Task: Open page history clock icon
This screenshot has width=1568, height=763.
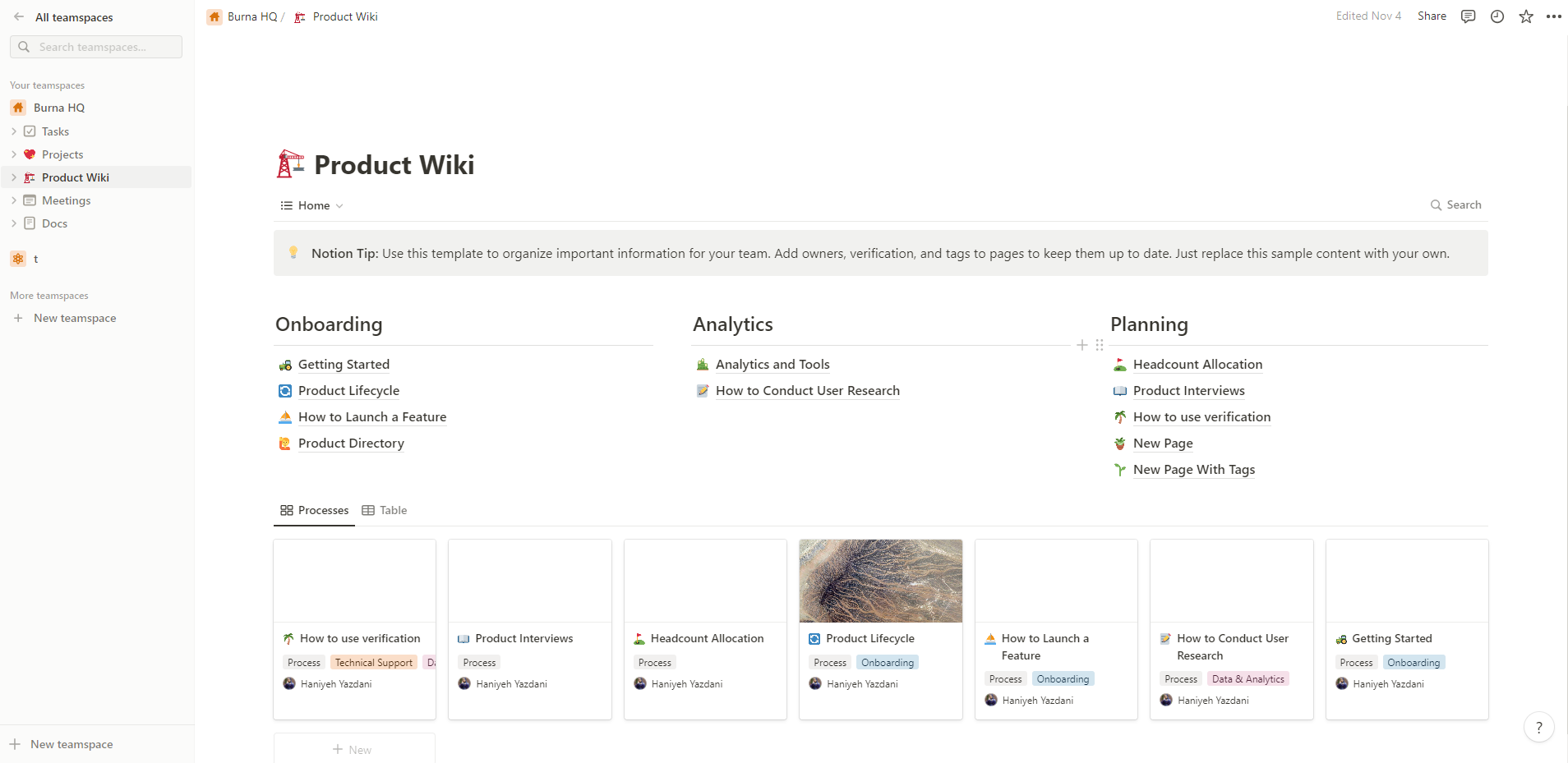Action: tap(1497, 16)
